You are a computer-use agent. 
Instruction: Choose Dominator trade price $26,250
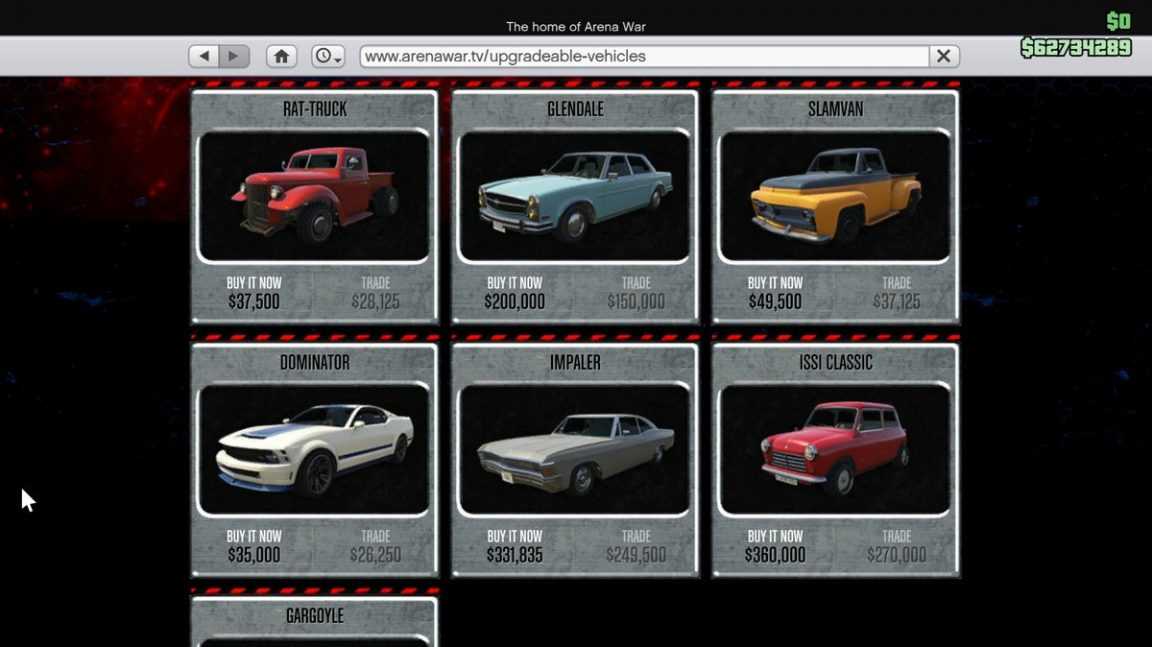pyautogui.click(x=375, y=546)
